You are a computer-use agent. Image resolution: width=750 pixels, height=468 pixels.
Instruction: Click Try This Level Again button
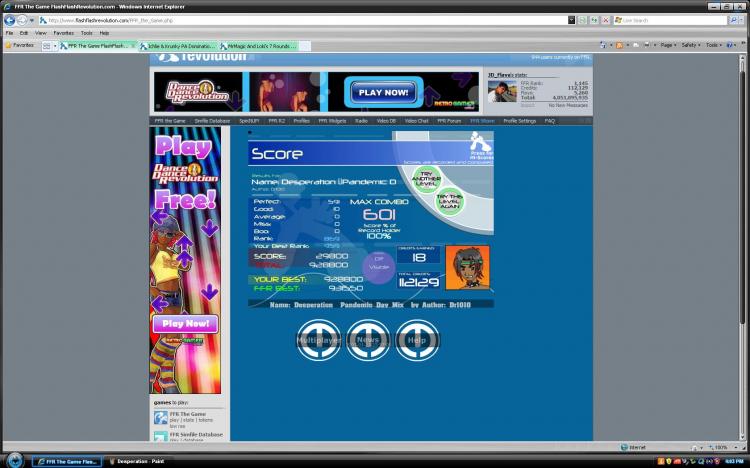tap(450, 201)
